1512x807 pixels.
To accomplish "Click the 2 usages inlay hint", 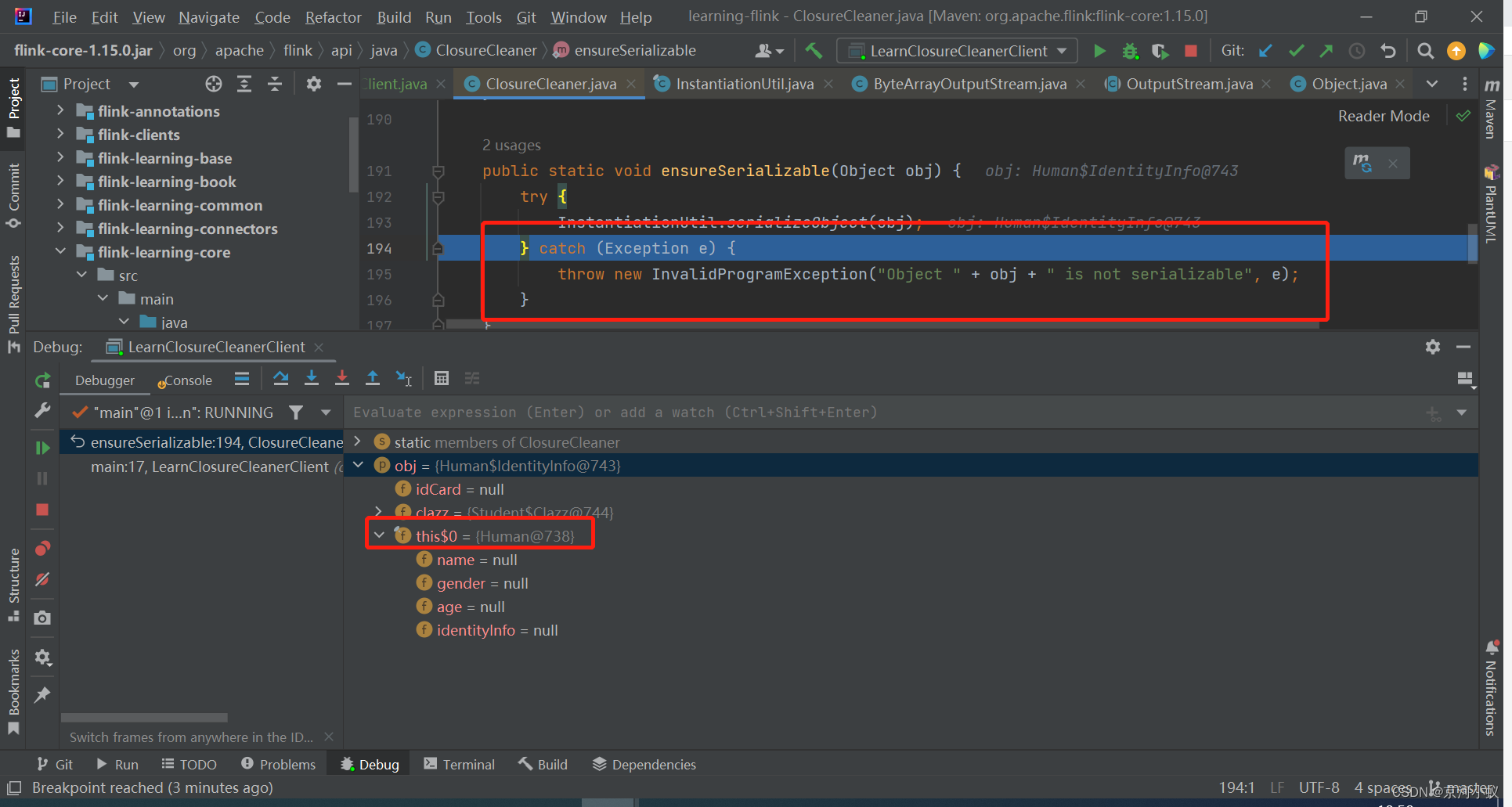I will (511, 145).
